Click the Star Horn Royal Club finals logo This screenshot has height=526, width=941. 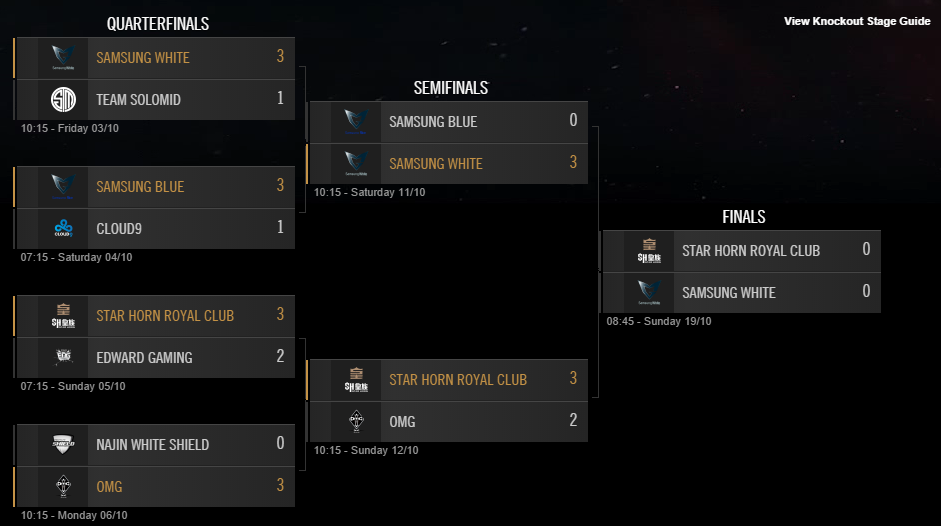(x=649, y=250)
